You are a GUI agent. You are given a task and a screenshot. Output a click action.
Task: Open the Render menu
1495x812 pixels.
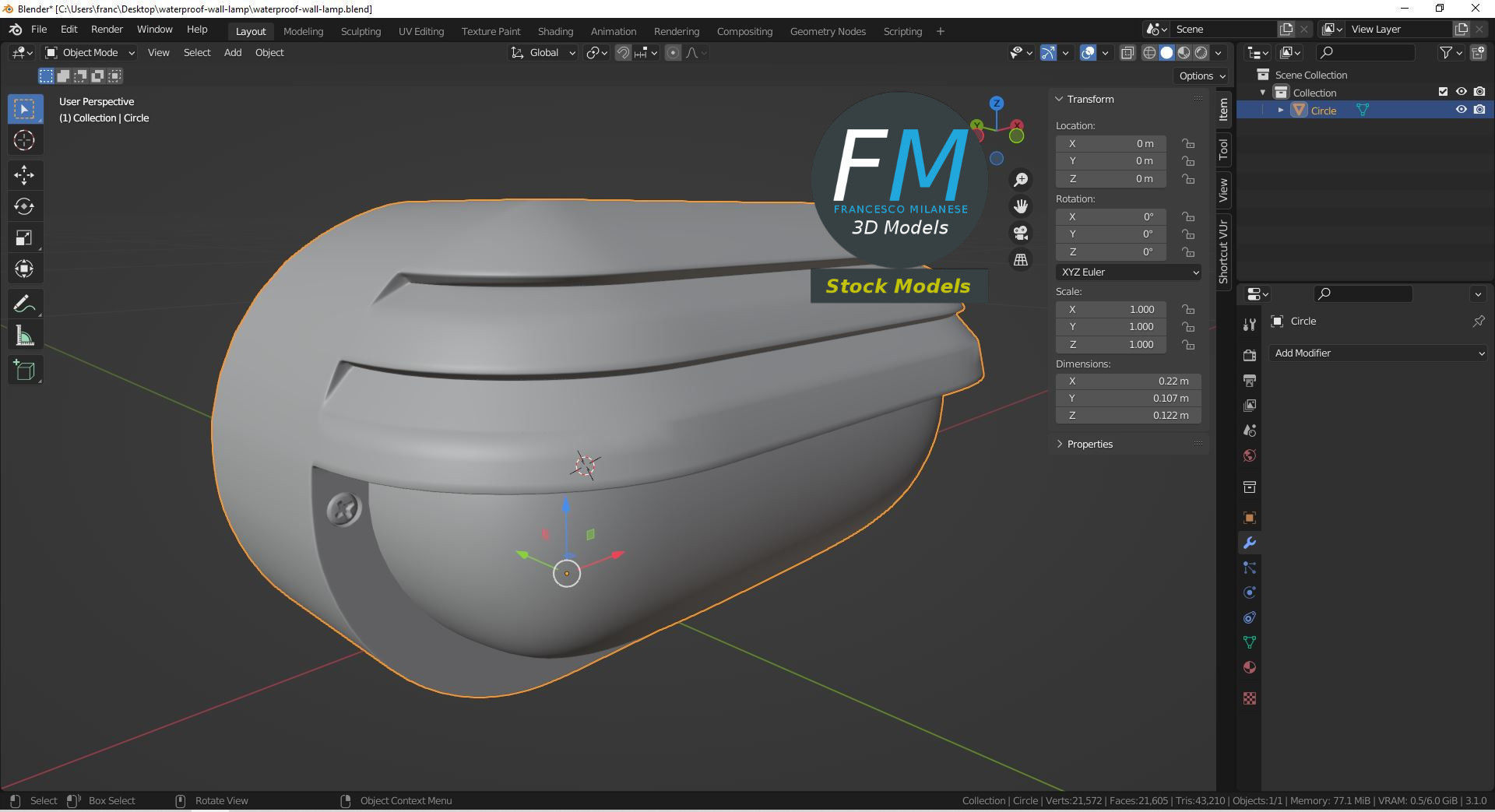click(107, 30)
